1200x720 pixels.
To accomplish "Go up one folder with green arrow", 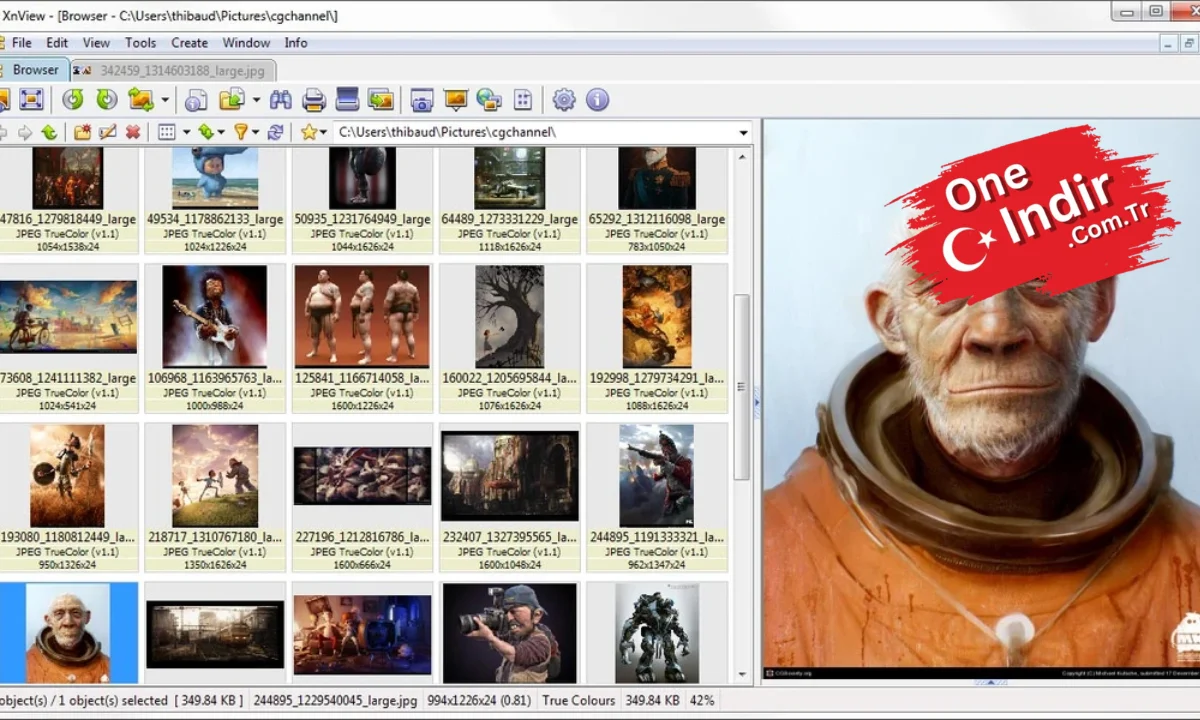I will click(48, 132).
